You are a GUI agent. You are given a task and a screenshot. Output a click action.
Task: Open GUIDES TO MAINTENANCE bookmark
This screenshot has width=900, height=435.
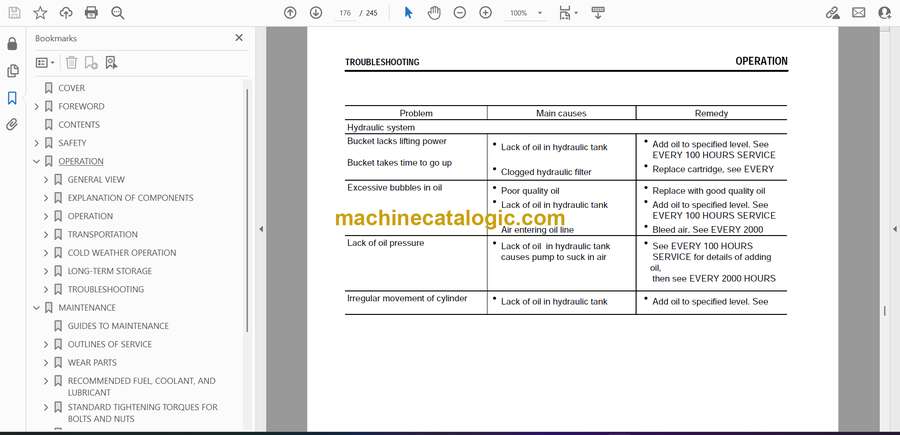point(118,326)
